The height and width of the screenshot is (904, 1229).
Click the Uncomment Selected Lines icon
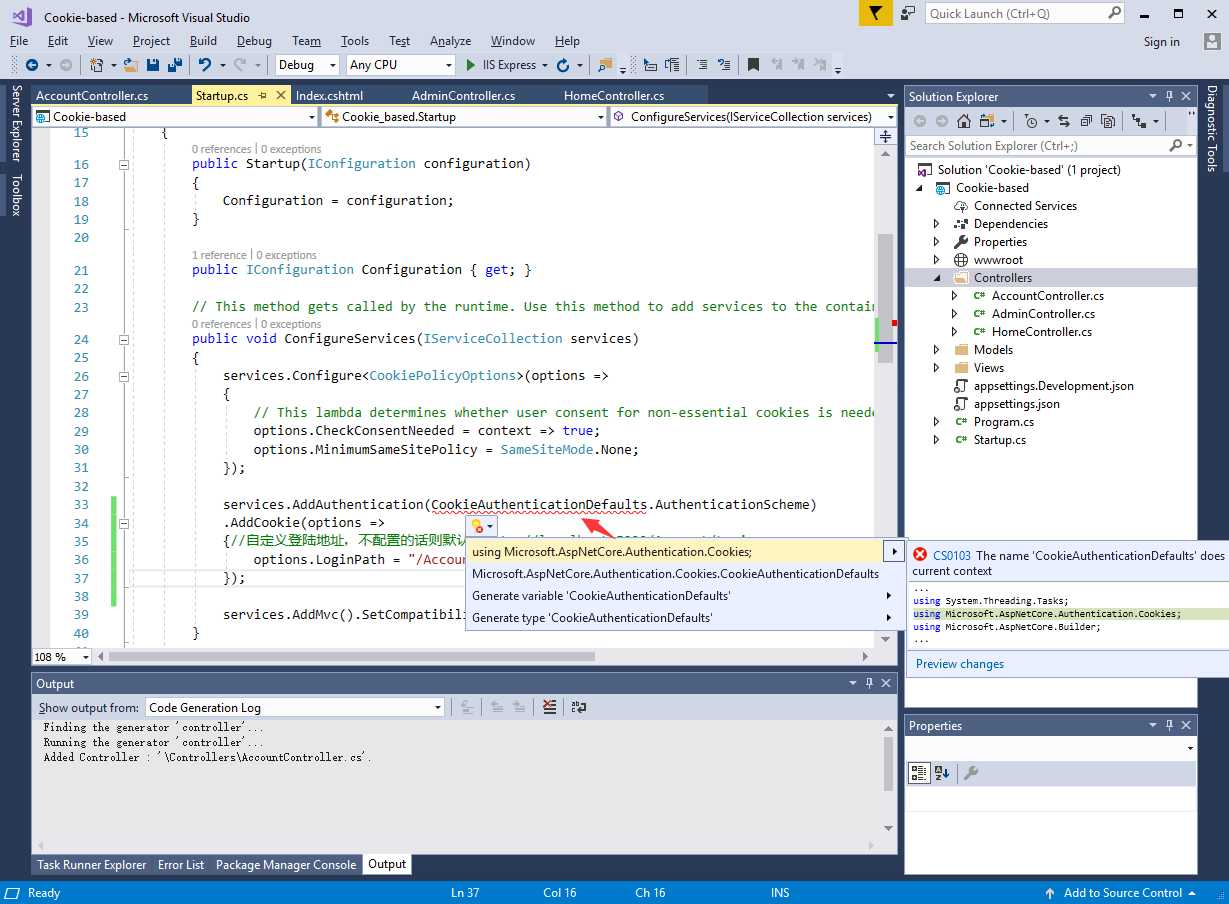[724, 65]
